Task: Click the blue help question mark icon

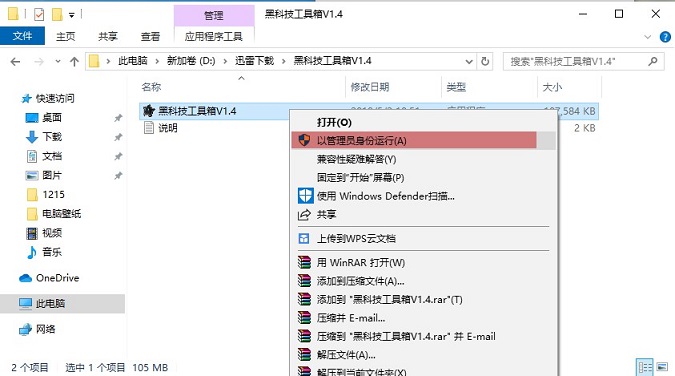Action: [665, 37]
